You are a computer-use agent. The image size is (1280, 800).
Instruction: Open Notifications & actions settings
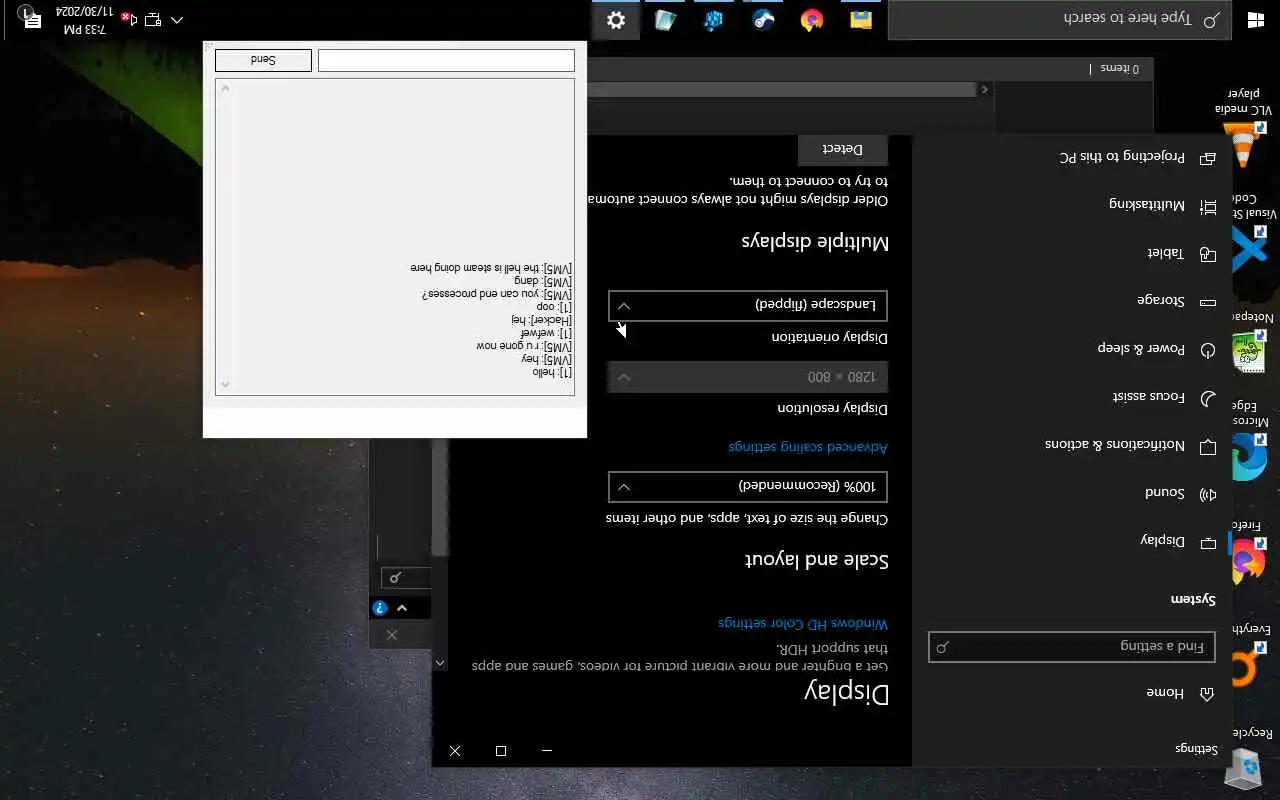pyautogui.click(x=1071, y=445)
